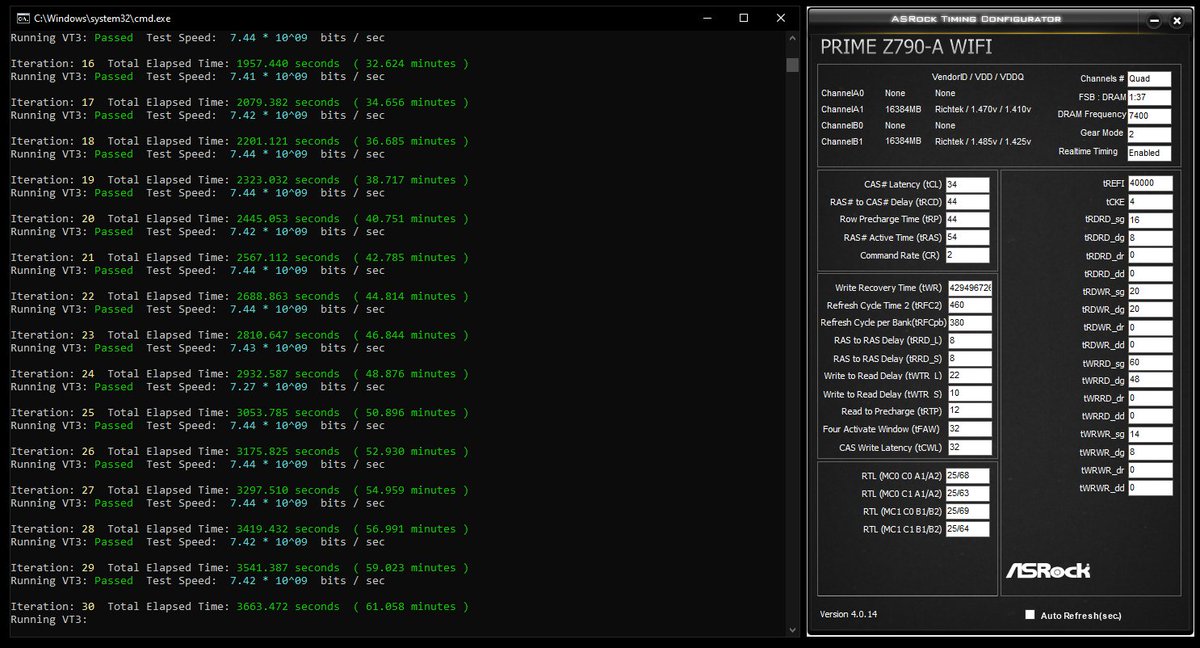This screenshot has height=648, width=1200.
Task: Click the tWRRD_sg value field
Action: click(x=1150, y=363)
